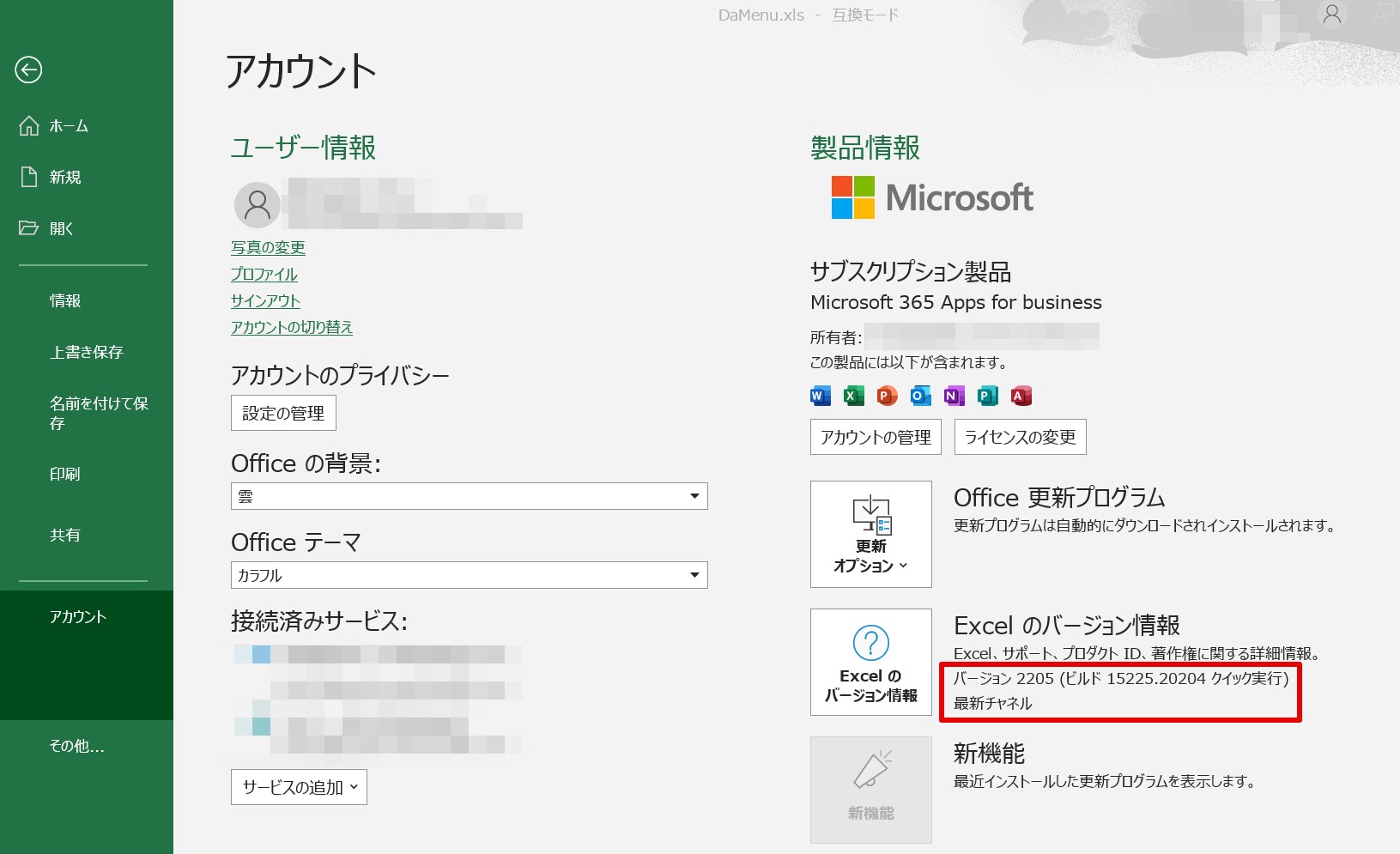Image resolution: width=1400 pixels, height=854 pixels.
Task: Click Microsoft 365 Apps for business text
Action: (956, 302)
